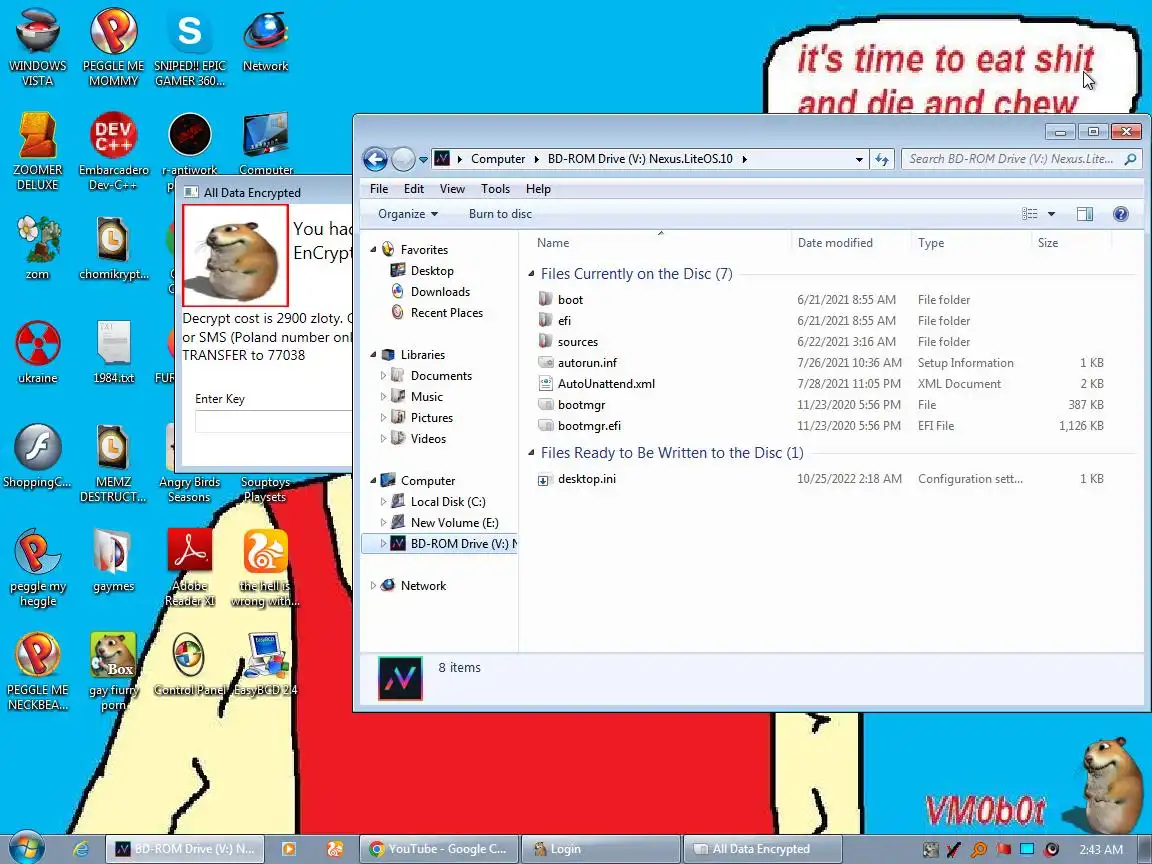
Task: Launch the ShoppingC... Flash icon
Action: 37,456
